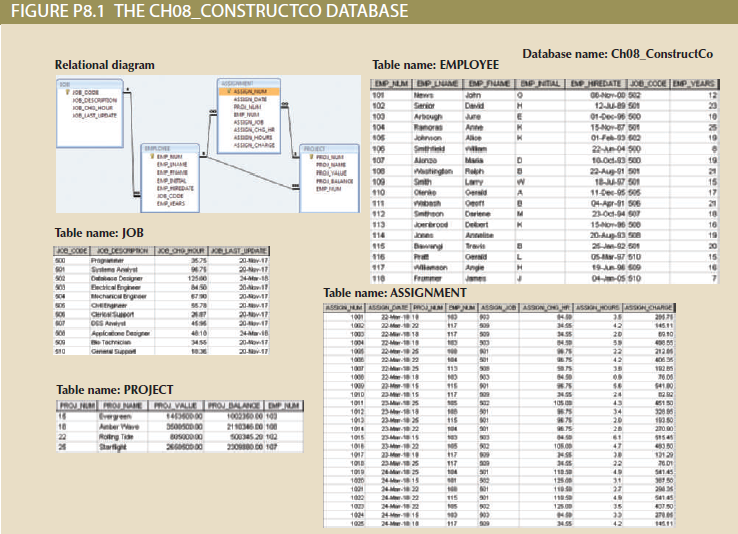This screenshot has width=738, height=534.
Task: Select the 'Mechanical Engineer' job description cell
Action: 122,296
